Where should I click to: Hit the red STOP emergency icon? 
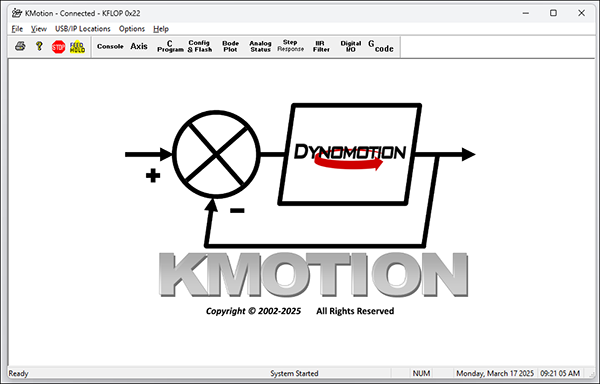pos(59,47)
